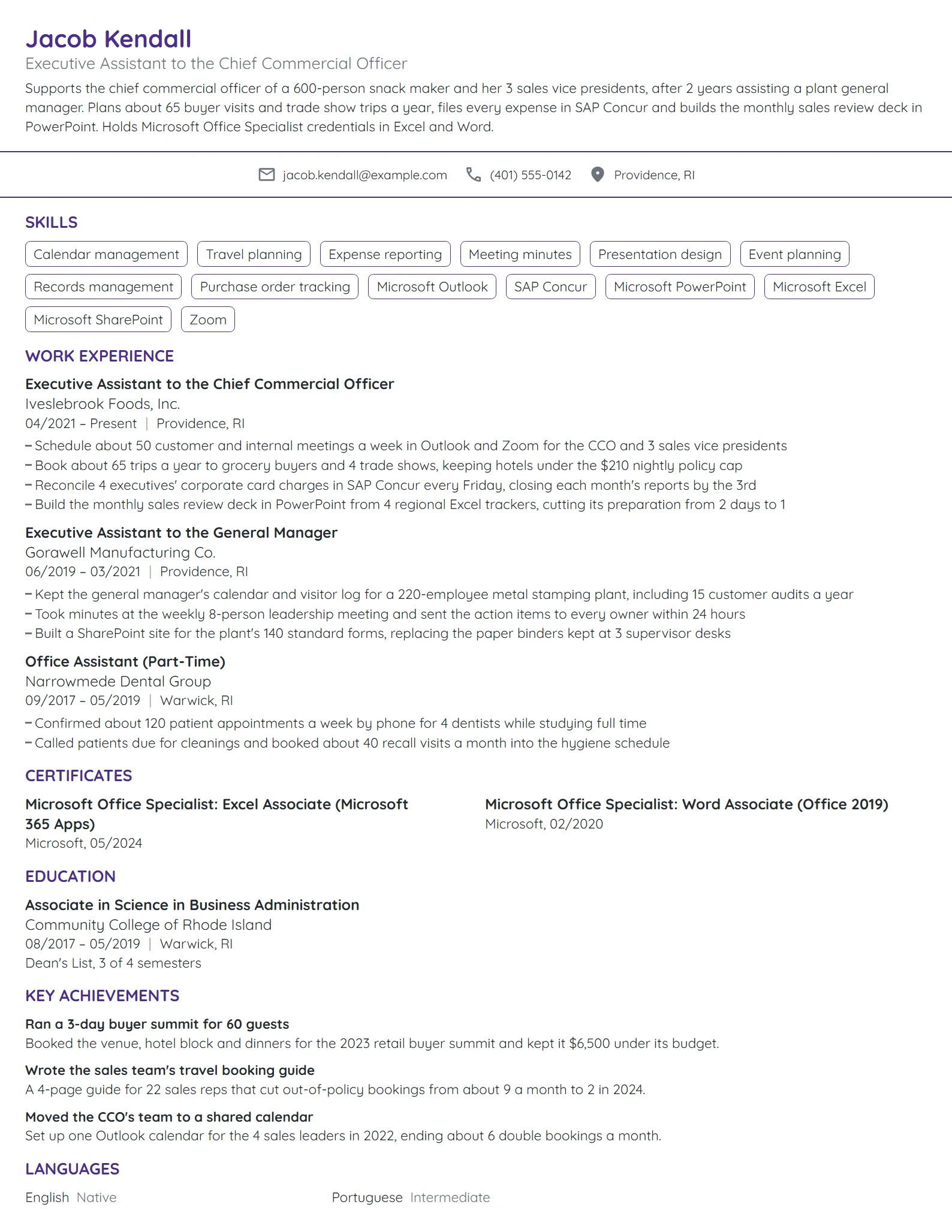
Task: Click the bullet about reconciling SAP Concur charges
Action: click(x=390, y=486)
